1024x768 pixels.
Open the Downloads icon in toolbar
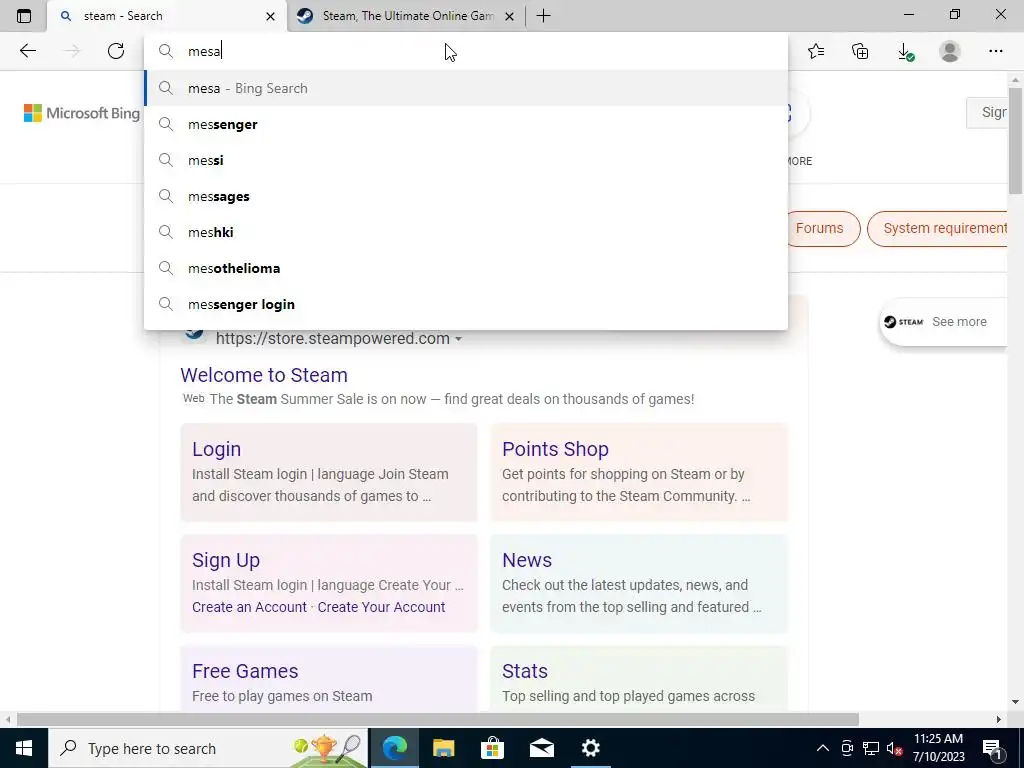pyautogui.click(x=905, y=52)
